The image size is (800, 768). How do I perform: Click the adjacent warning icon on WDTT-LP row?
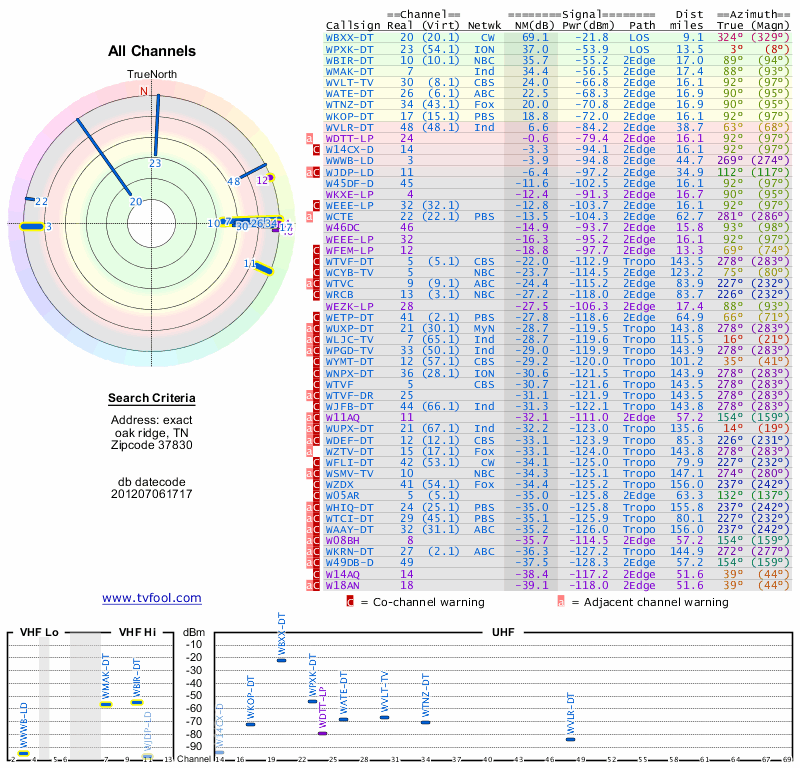pos(309,138)
